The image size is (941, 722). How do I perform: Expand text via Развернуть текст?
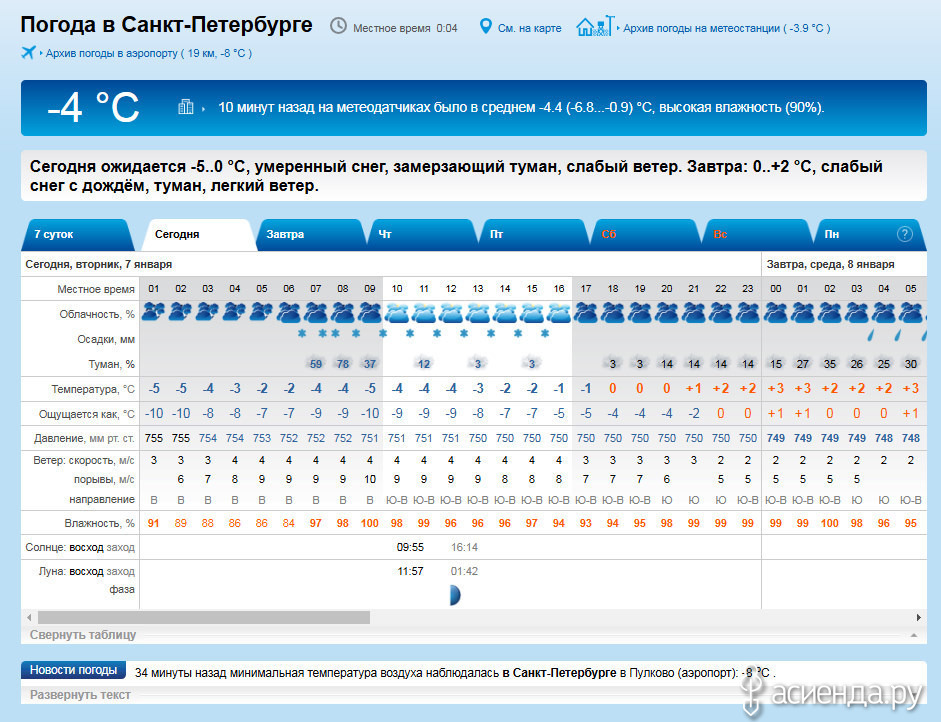pyautogui.click(x=80, y=694)
